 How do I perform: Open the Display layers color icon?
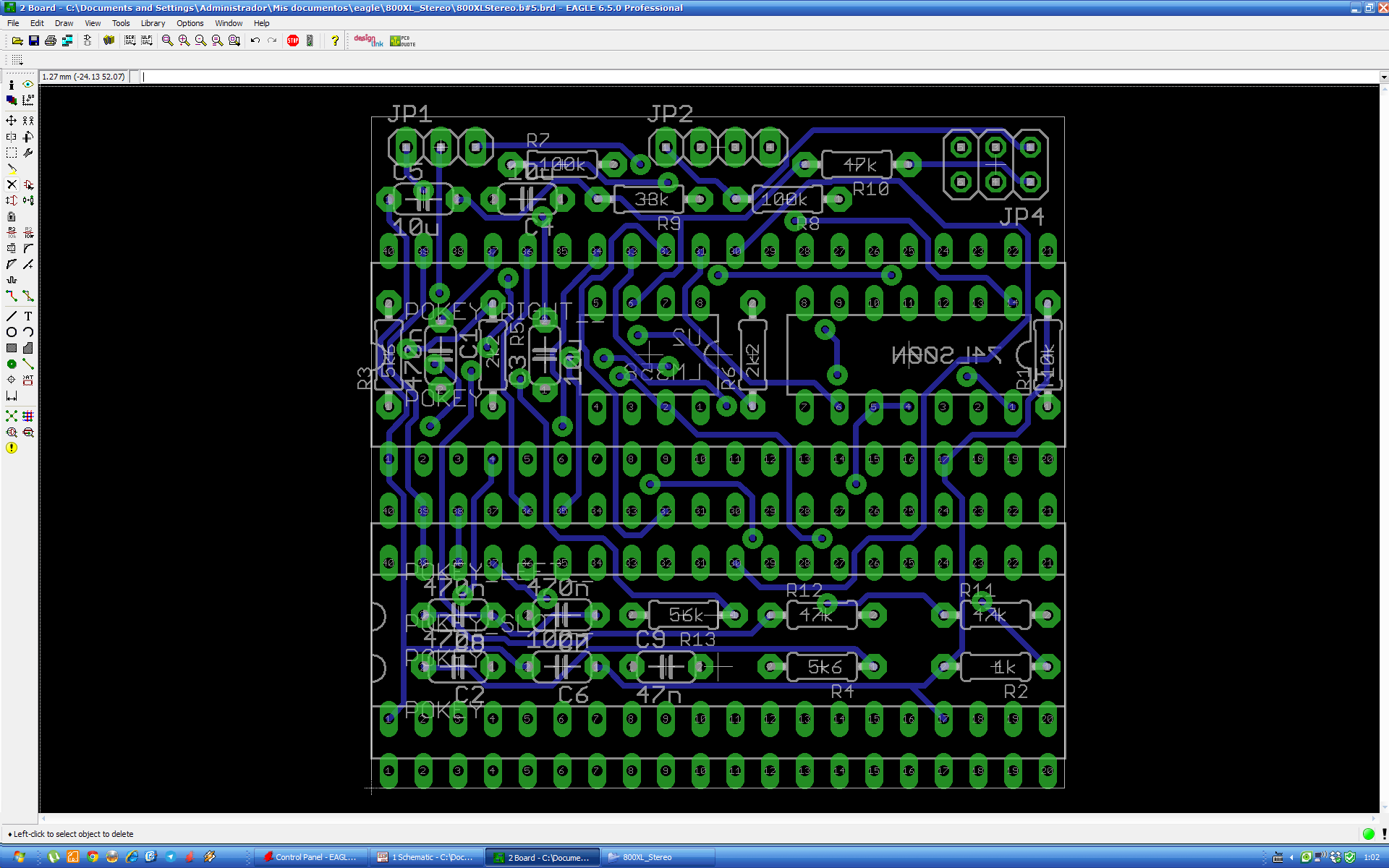pos(12,101)
